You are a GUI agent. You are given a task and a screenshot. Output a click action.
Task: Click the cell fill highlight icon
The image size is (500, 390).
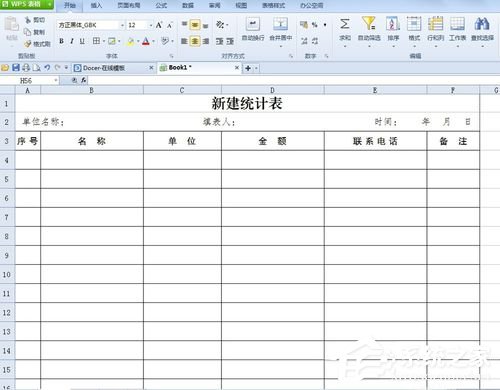pyautogui.click(x=130, y=41)
